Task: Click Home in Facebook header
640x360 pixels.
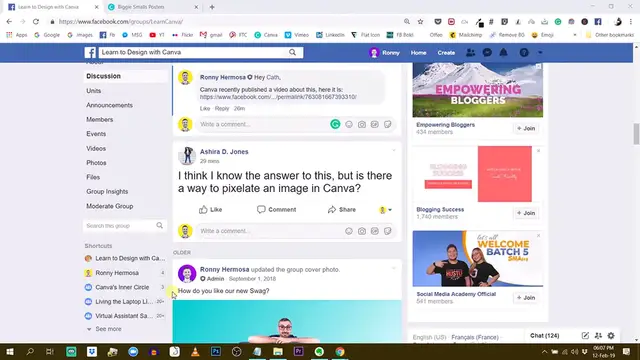Action: click(418, 53)
